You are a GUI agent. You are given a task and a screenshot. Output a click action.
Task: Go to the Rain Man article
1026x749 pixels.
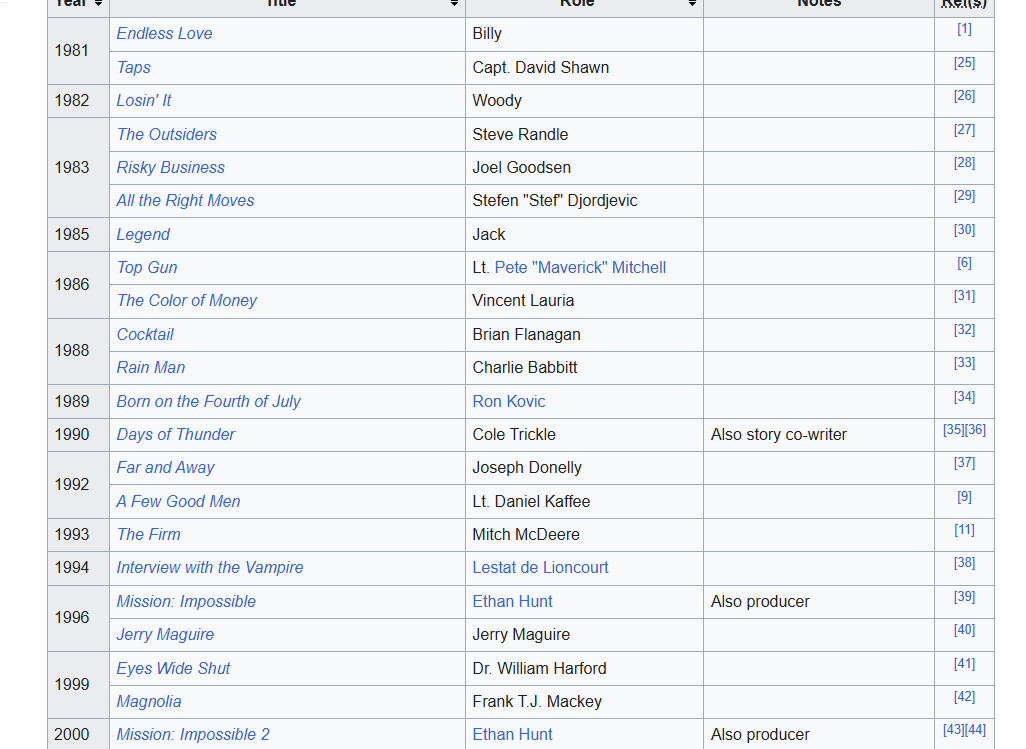[151, 367]
